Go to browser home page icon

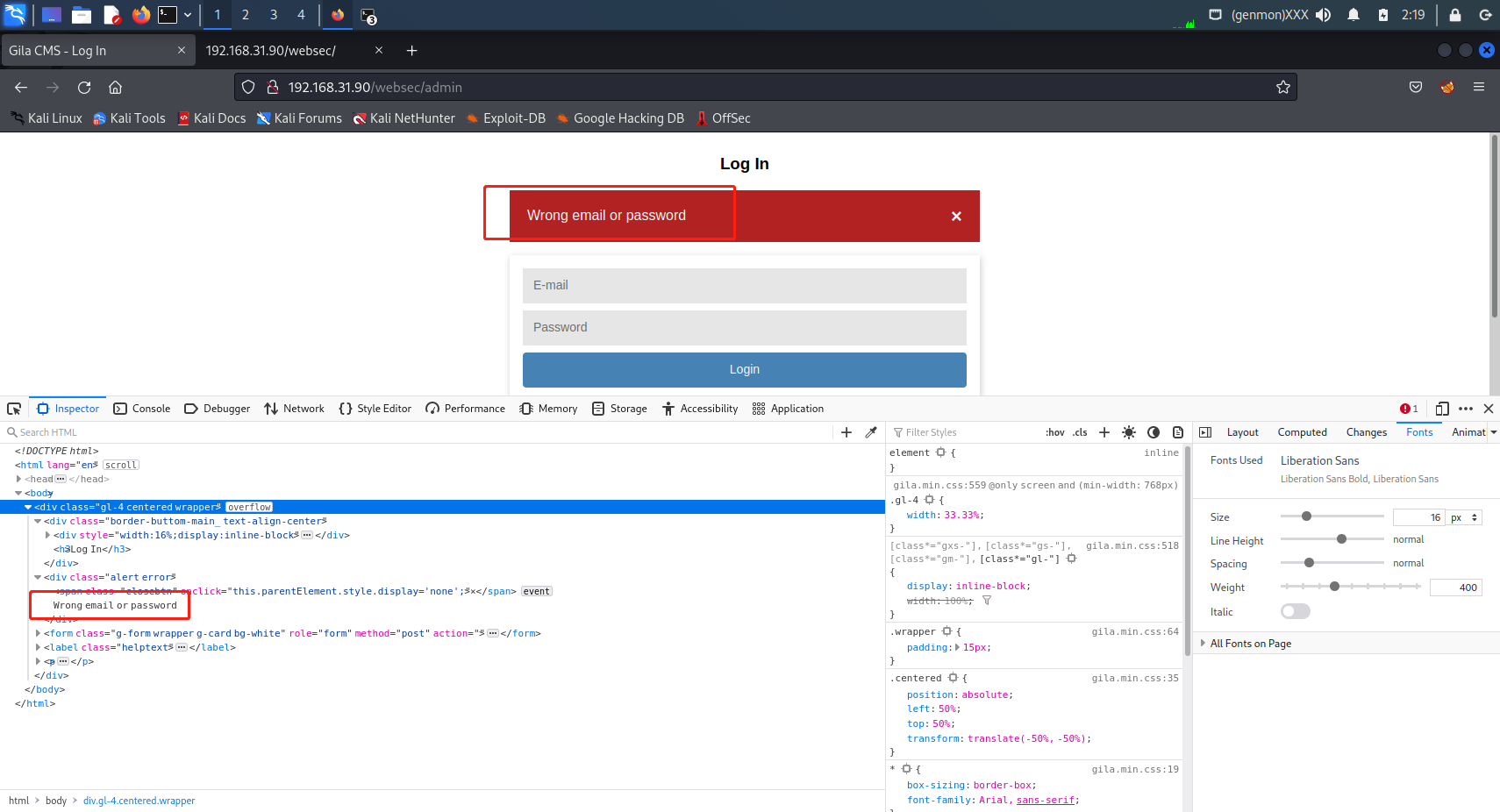point(115,87)
